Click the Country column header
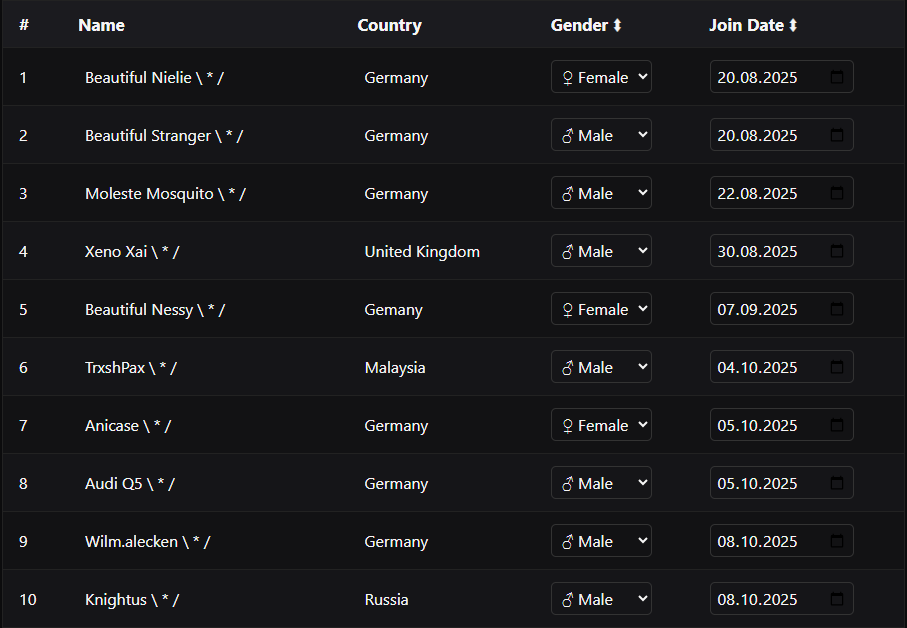 (390, 25)
